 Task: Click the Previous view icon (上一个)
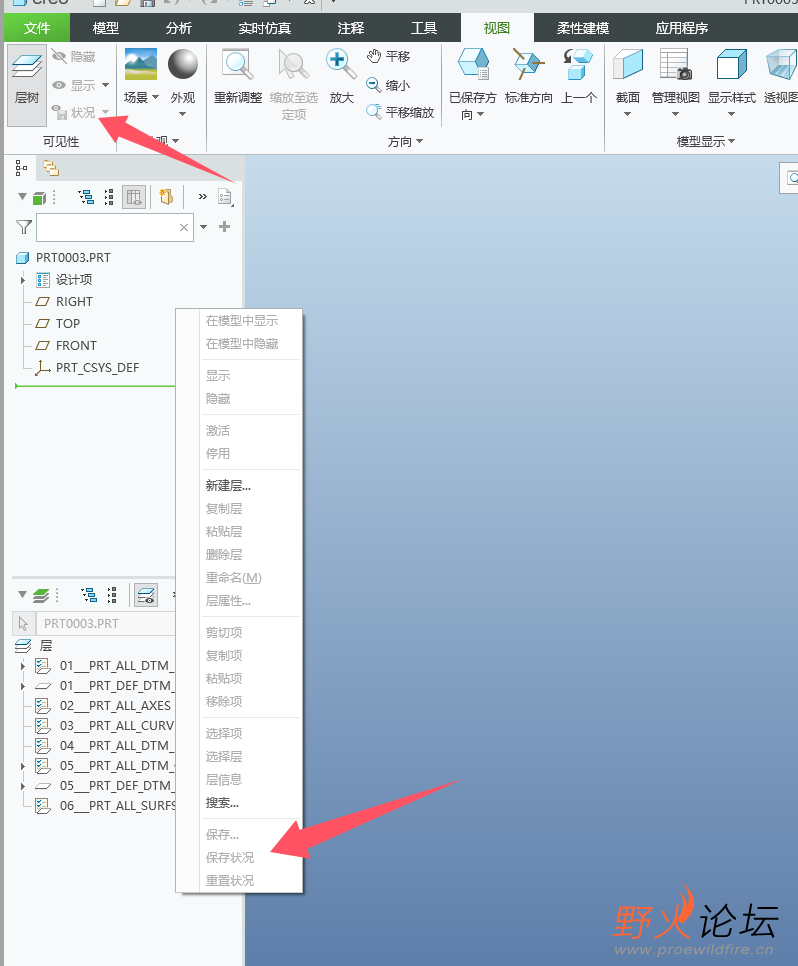coord(578,65)
